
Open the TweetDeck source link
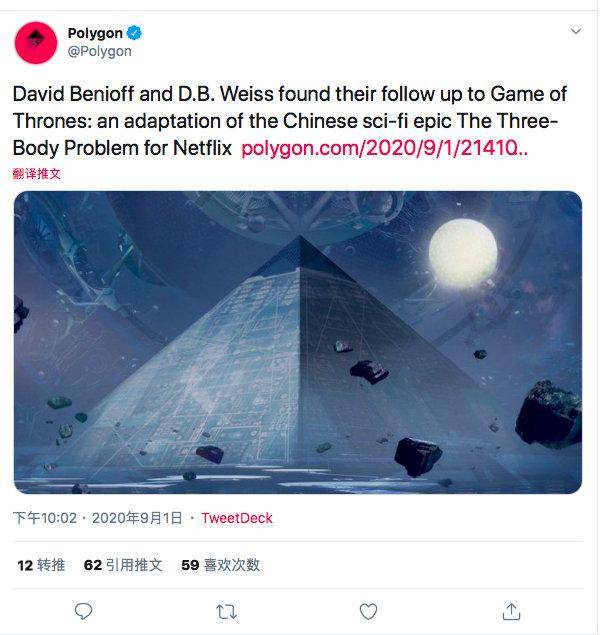[237, 518]
